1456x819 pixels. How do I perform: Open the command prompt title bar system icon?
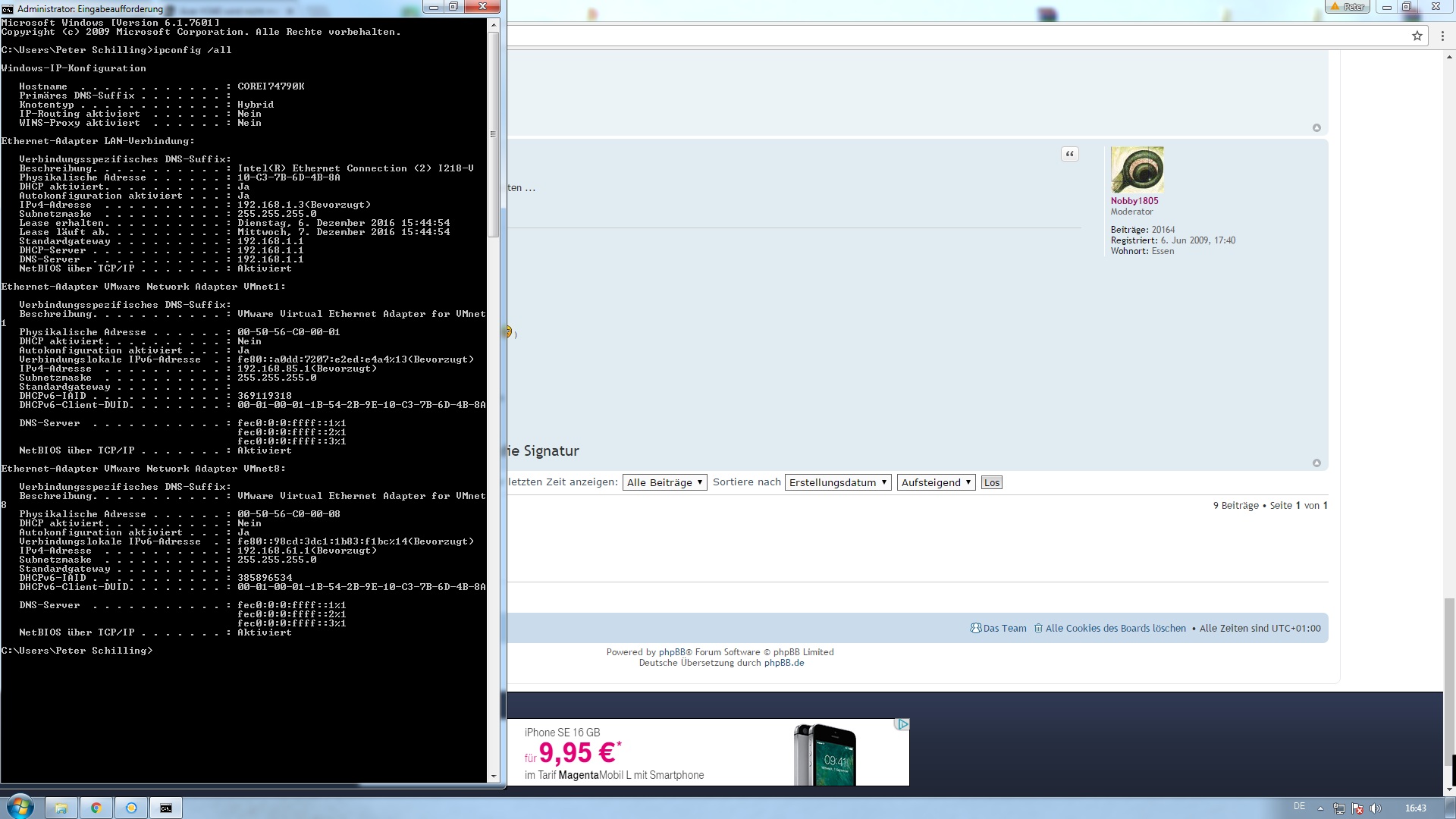(x=8, y=8)
